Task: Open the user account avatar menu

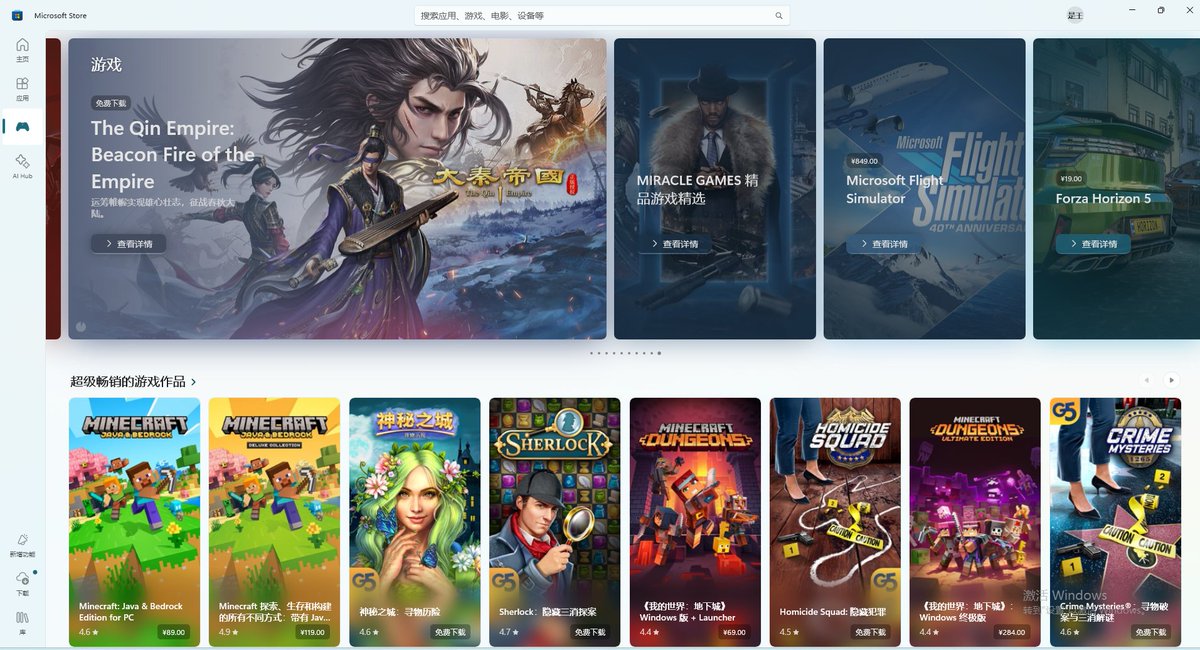Action: [1074, 15]
